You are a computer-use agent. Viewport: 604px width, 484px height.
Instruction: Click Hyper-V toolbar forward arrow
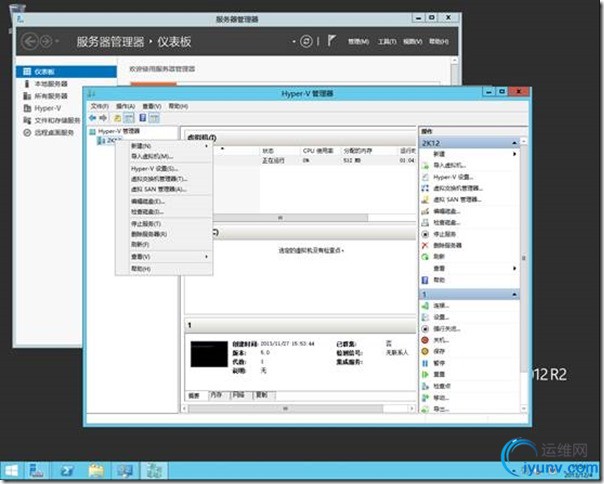click(x=103, y=118)
